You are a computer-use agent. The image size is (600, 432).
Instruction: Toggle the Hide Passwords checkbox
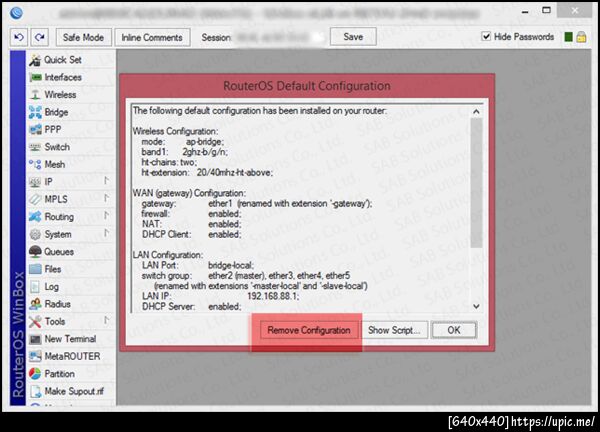(x=486, y=37)
